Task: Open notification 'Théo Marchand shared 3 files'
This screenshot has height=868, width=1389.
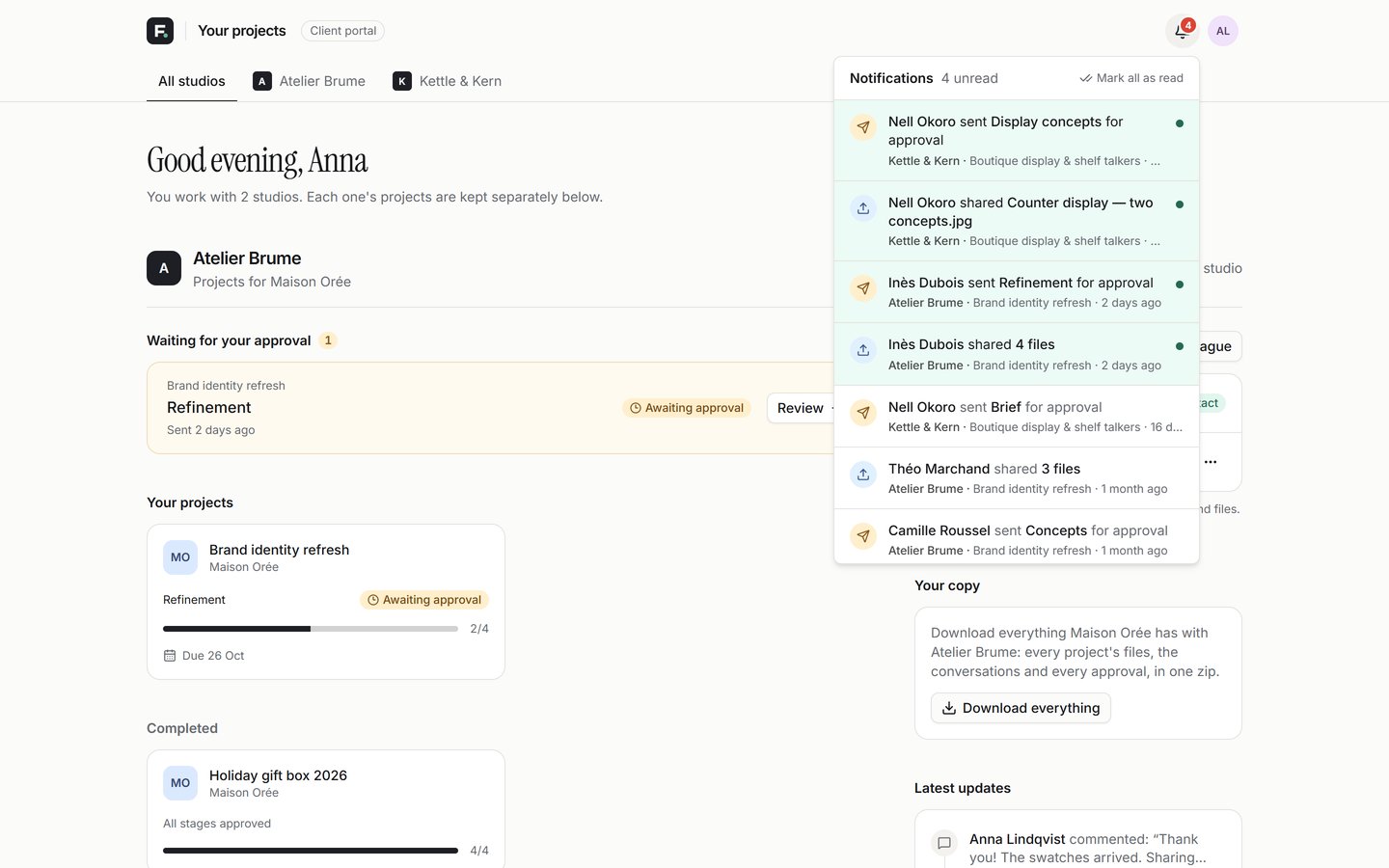Action: (x=1017, y=478)
